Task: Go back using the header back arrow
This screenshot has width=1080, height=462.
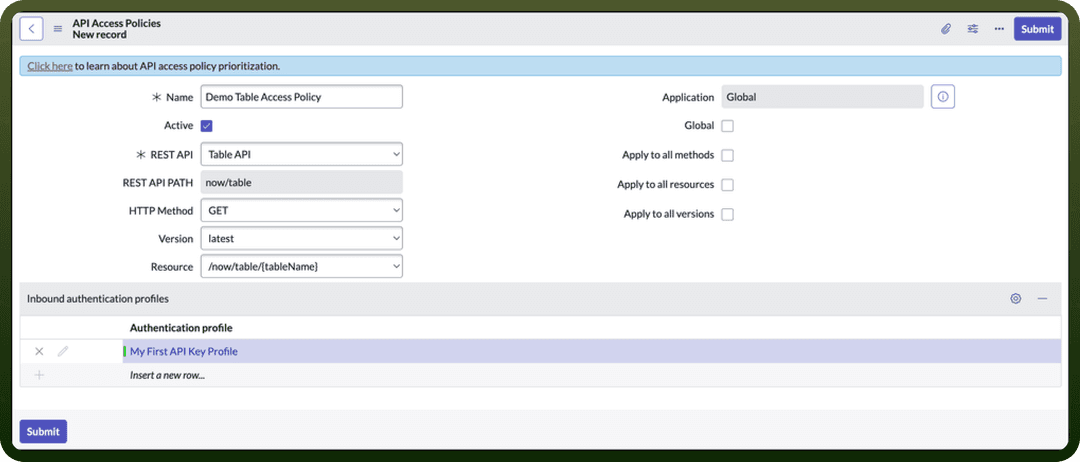Action: tap(32, 29)
